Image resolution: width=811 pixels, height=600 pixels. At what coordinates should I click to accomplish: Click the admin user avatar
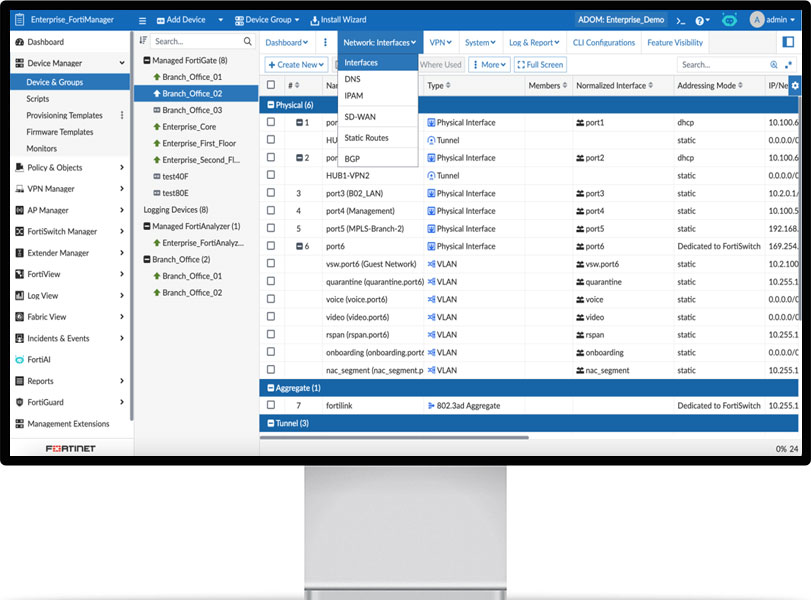(757, 20)
